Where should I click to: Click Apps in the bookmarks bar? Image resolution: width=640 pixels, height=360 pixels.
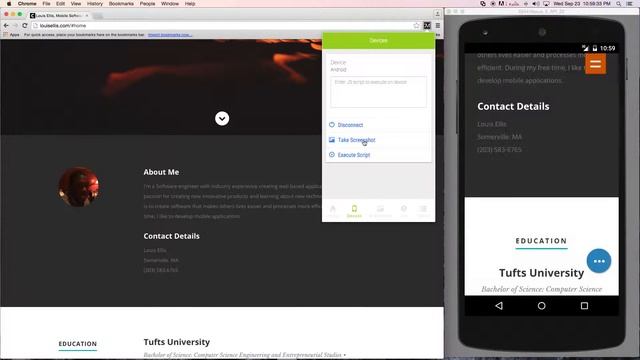(11, 35)
